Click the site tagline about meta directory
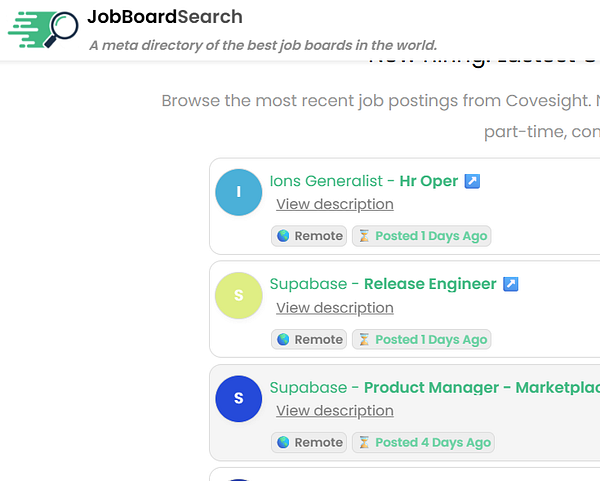This screenshot has width=600, height=481. click(x=263, y=45)
